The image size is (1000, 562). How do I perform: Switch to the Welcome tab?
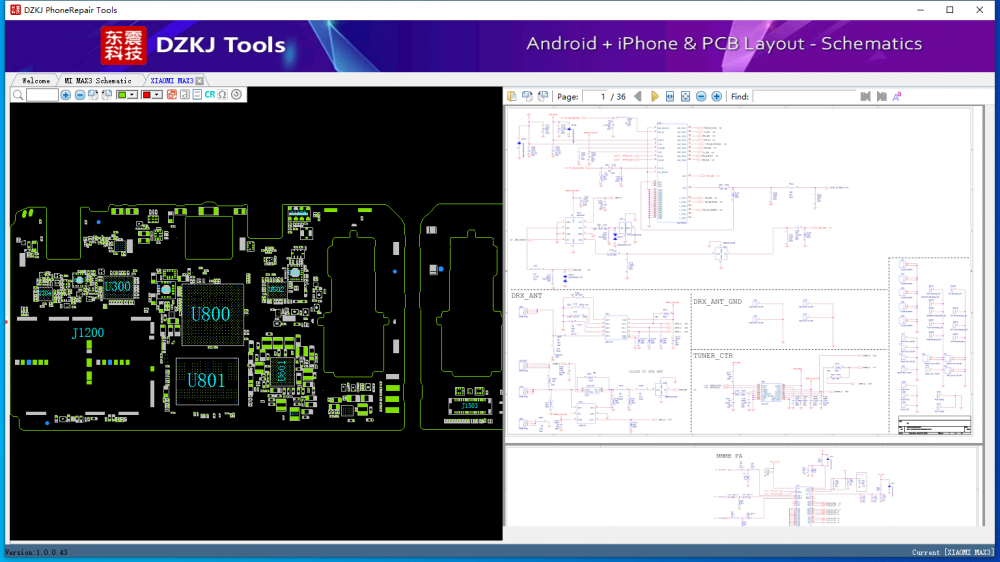(x=36, y=80)
